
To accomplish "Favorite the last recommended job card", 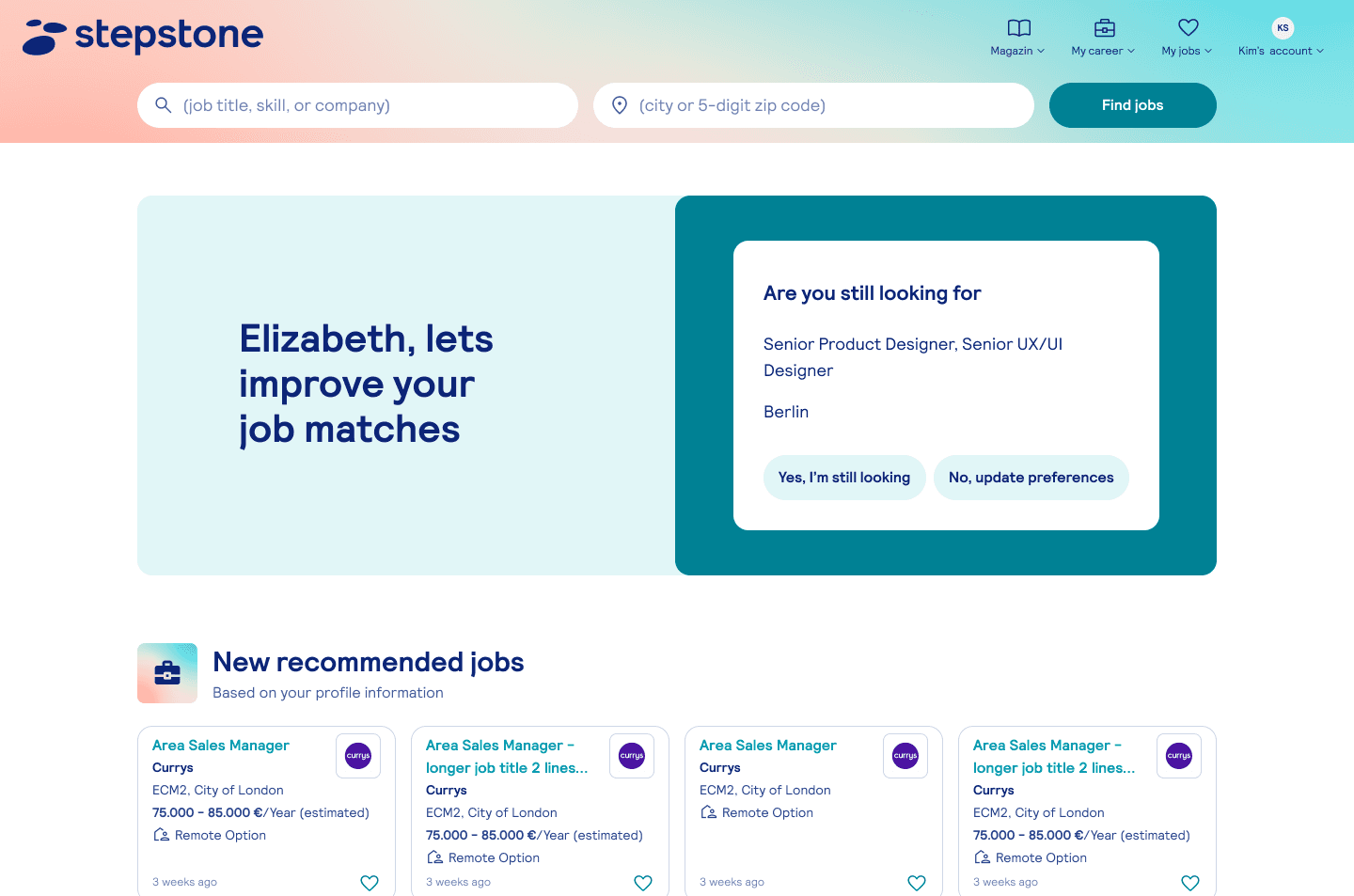I will [x=1190, y=883].
